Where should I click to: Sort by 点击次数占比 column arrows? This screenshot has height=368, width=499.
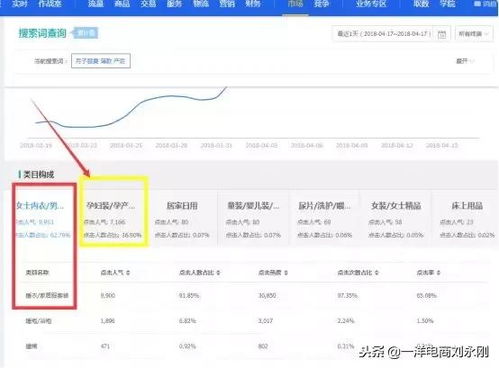[376, 273]
